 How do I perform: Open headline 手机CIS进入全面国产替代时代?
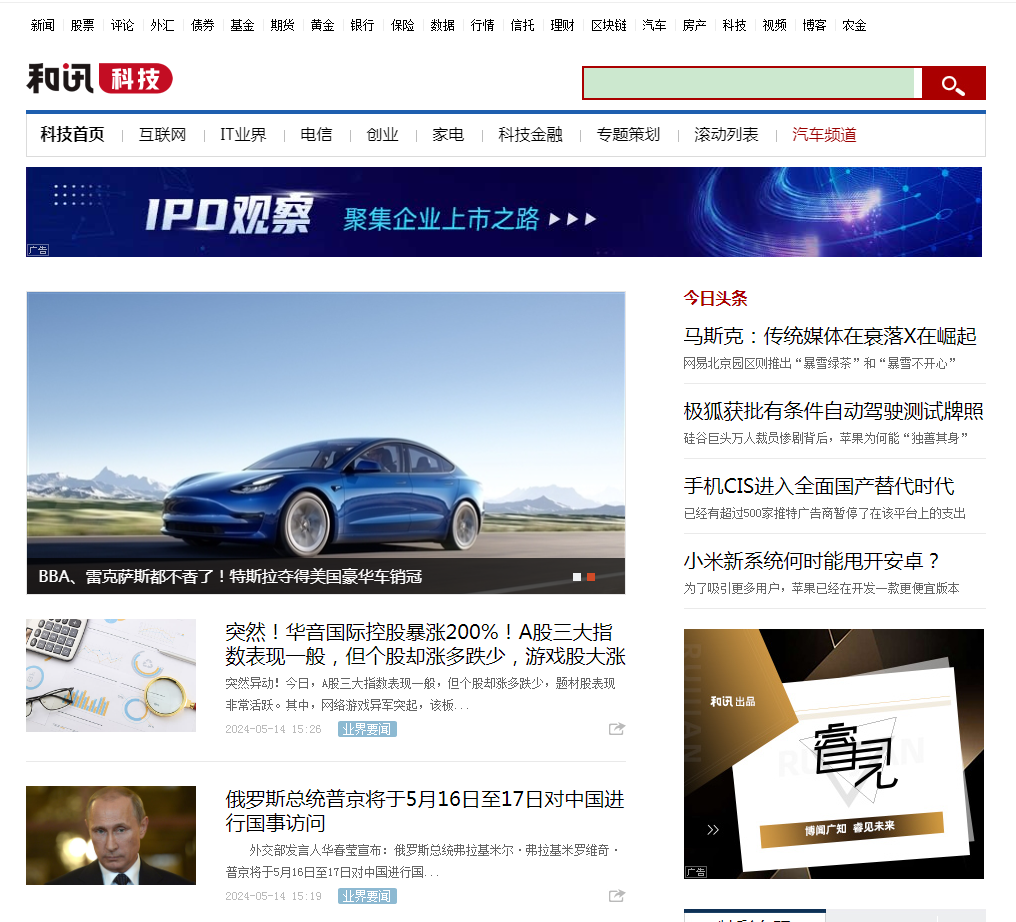pyautogui.click(x=819, y=486)
